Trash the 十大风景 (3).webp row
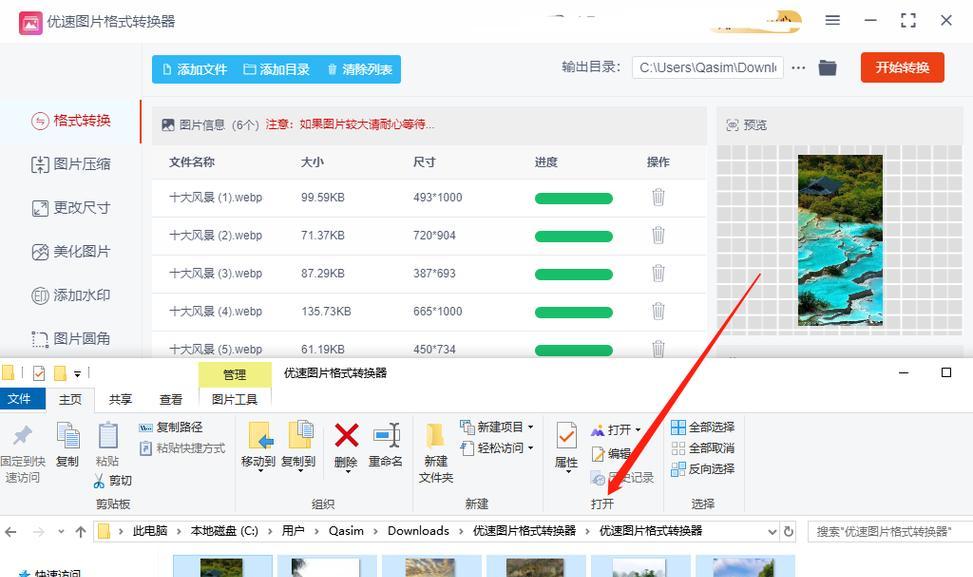The width and height of the screenshot is (973, 577). point(658,273)
